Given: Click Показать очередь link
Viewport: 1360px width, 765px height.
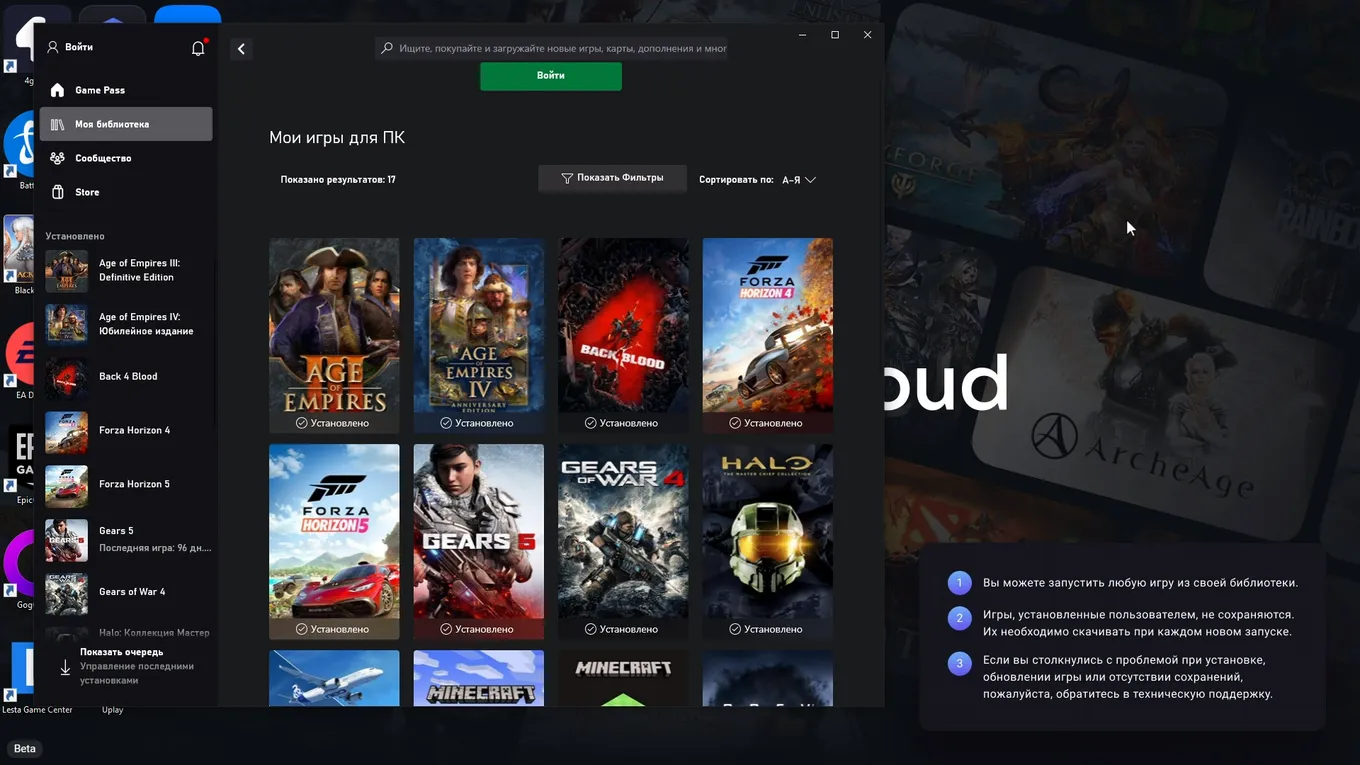Looking at the screenshot, I should (x=122, y=652).
